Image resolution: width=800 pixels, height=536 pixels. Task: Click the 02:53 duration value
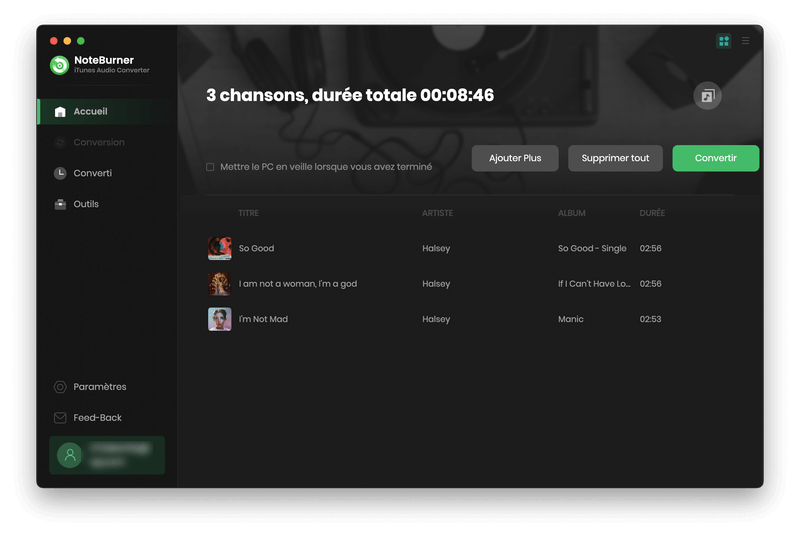tap(650, 319)
